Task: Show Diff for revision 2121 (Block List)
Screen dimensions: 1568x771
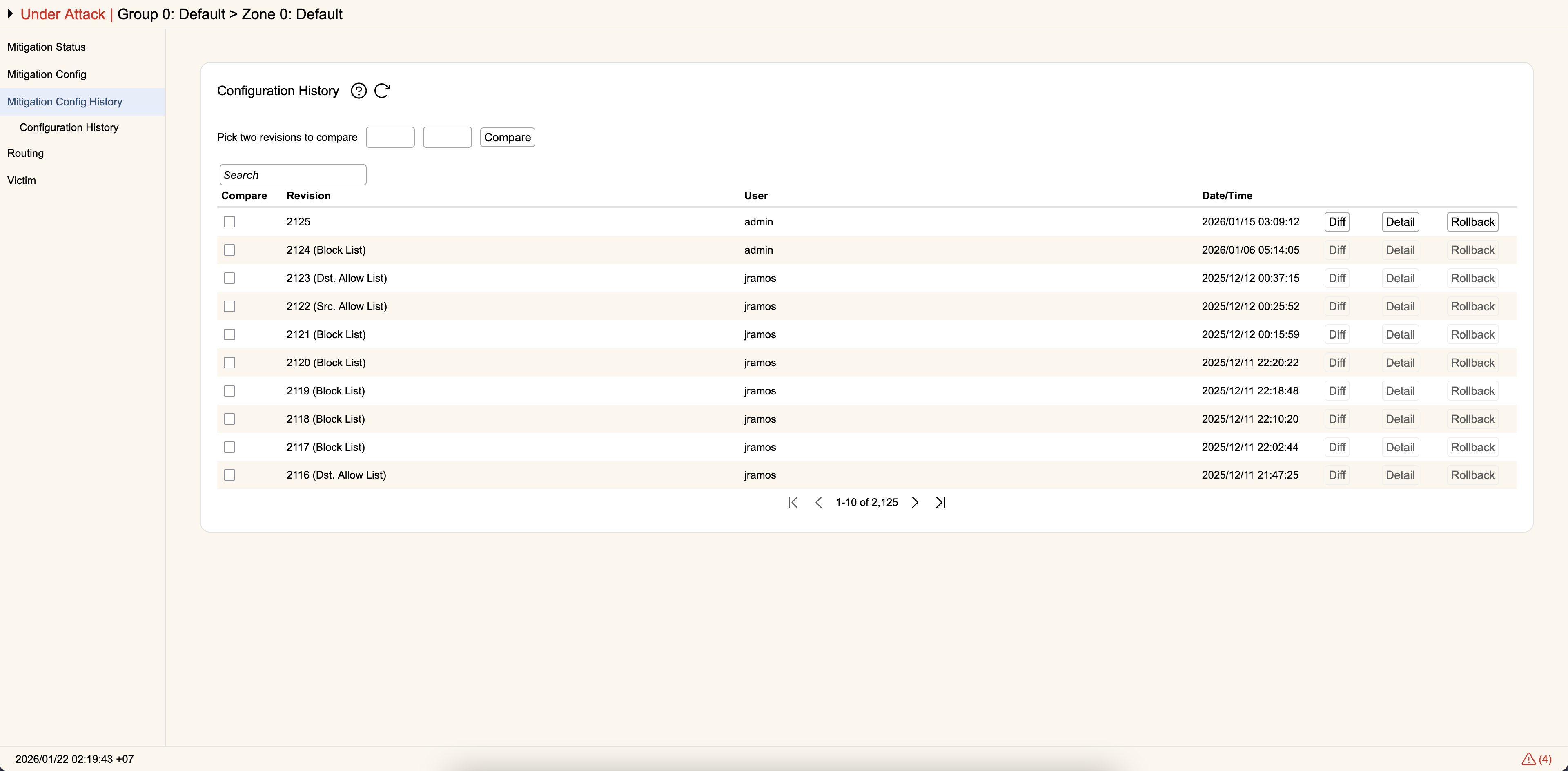Action: pos(1337,335)
